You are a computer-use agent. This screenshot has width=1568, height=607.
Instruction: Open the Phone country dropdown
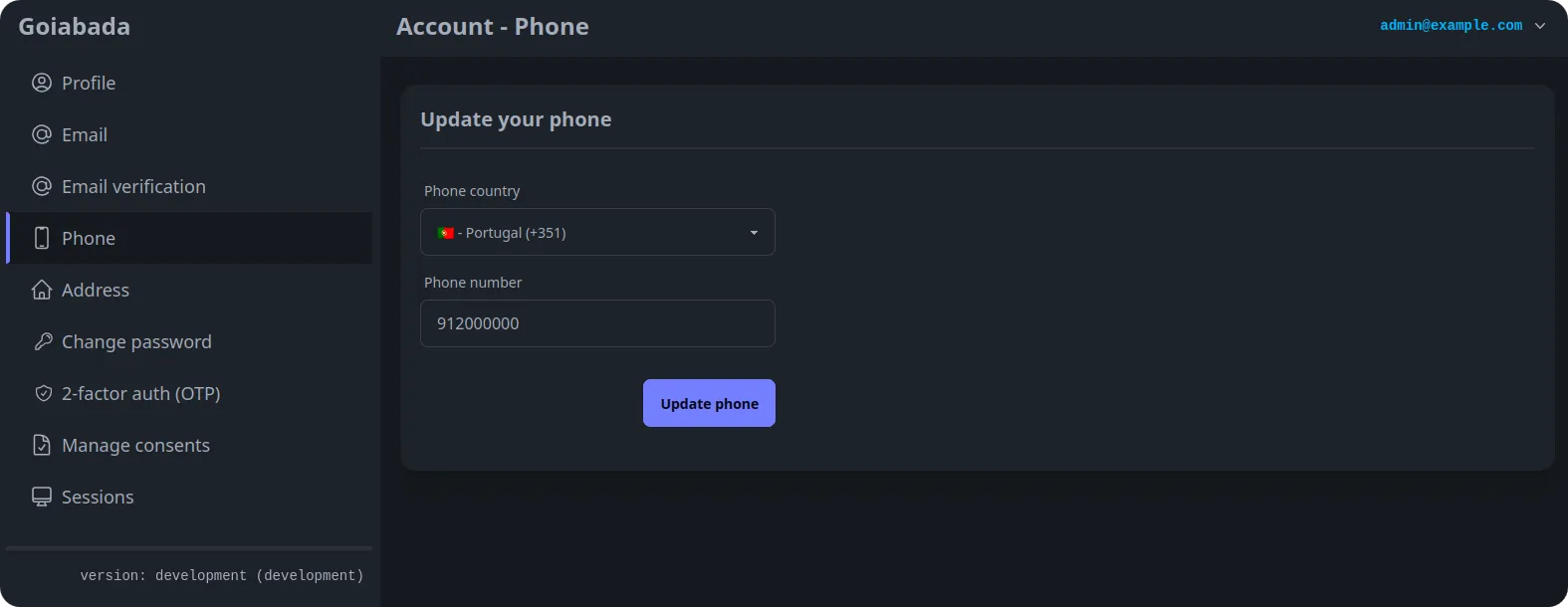coord(597,232)
